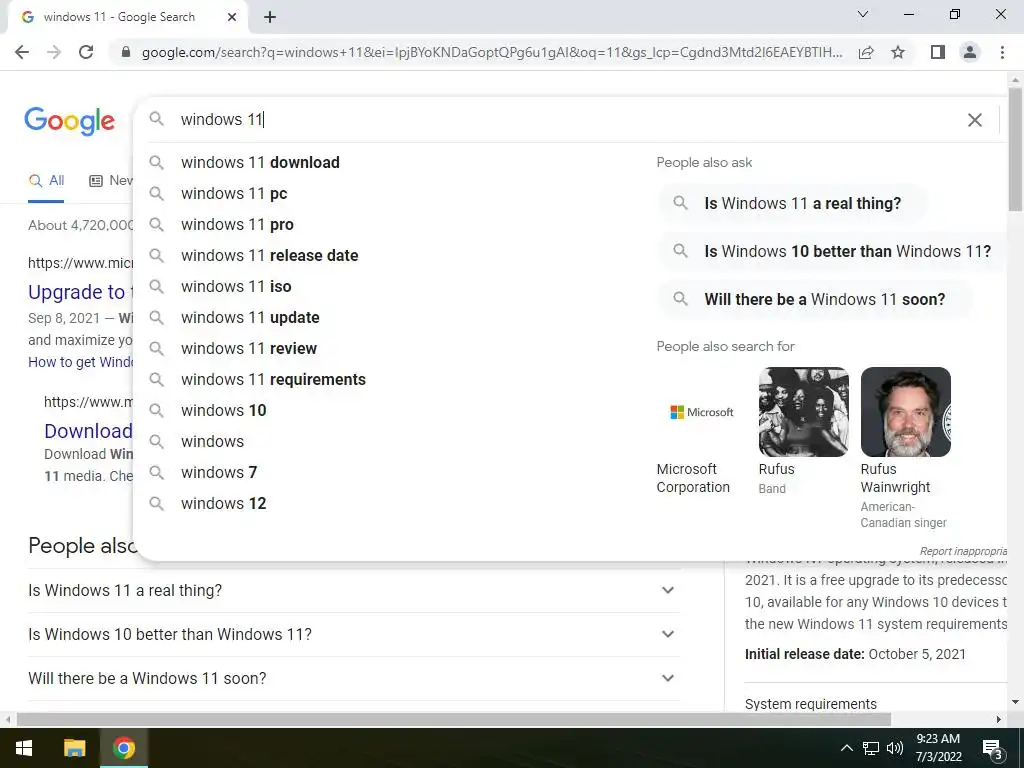
Task: Click the horizontal page scrollbar thumb
Action: tap(453, 719)
